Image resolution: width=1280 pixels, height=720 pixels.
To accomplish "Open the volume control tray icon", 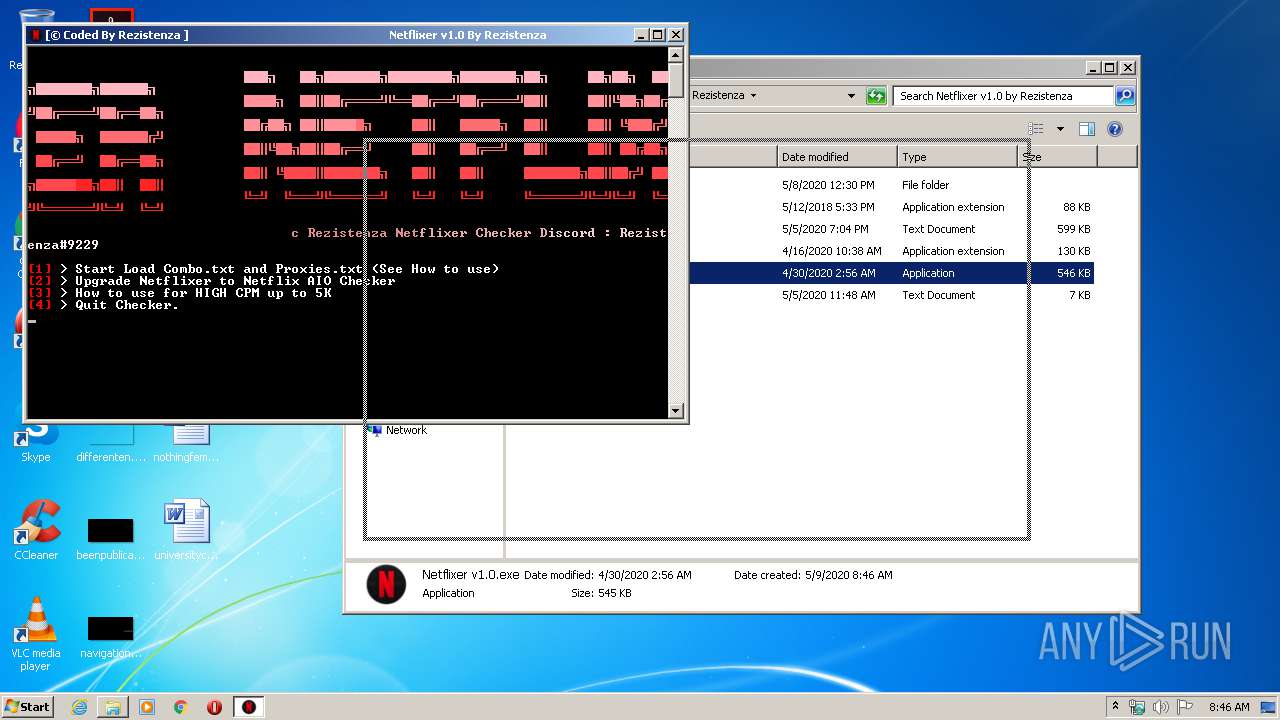I will 1161,707.
